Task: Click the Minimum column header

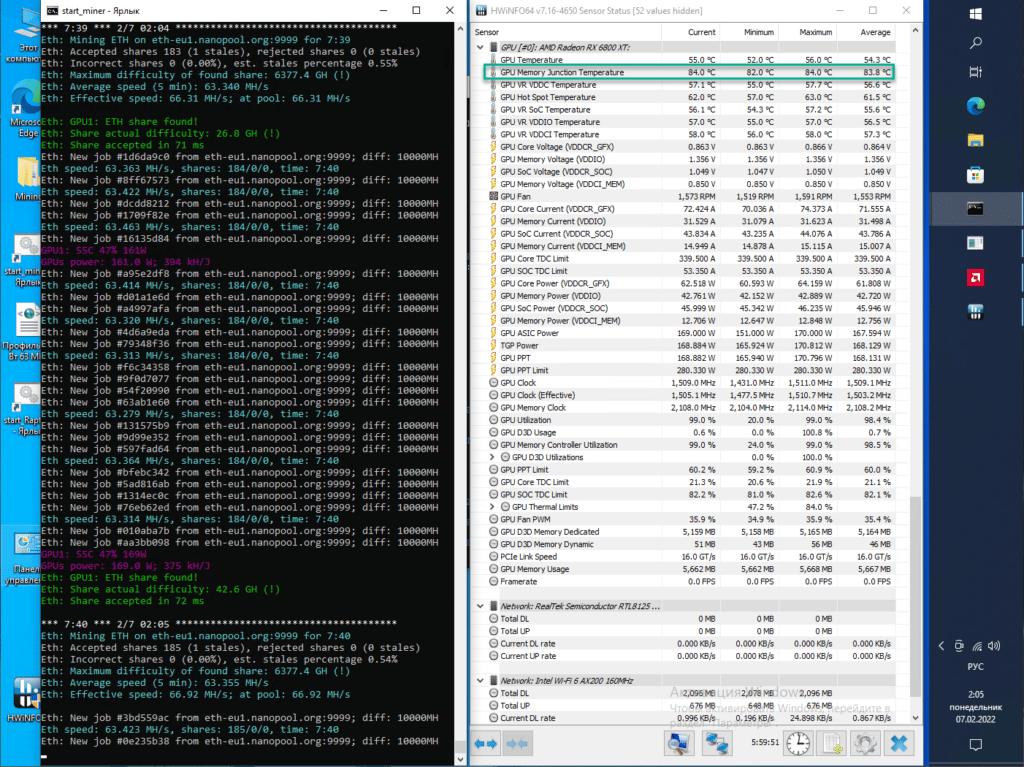Action: (749, 32)
